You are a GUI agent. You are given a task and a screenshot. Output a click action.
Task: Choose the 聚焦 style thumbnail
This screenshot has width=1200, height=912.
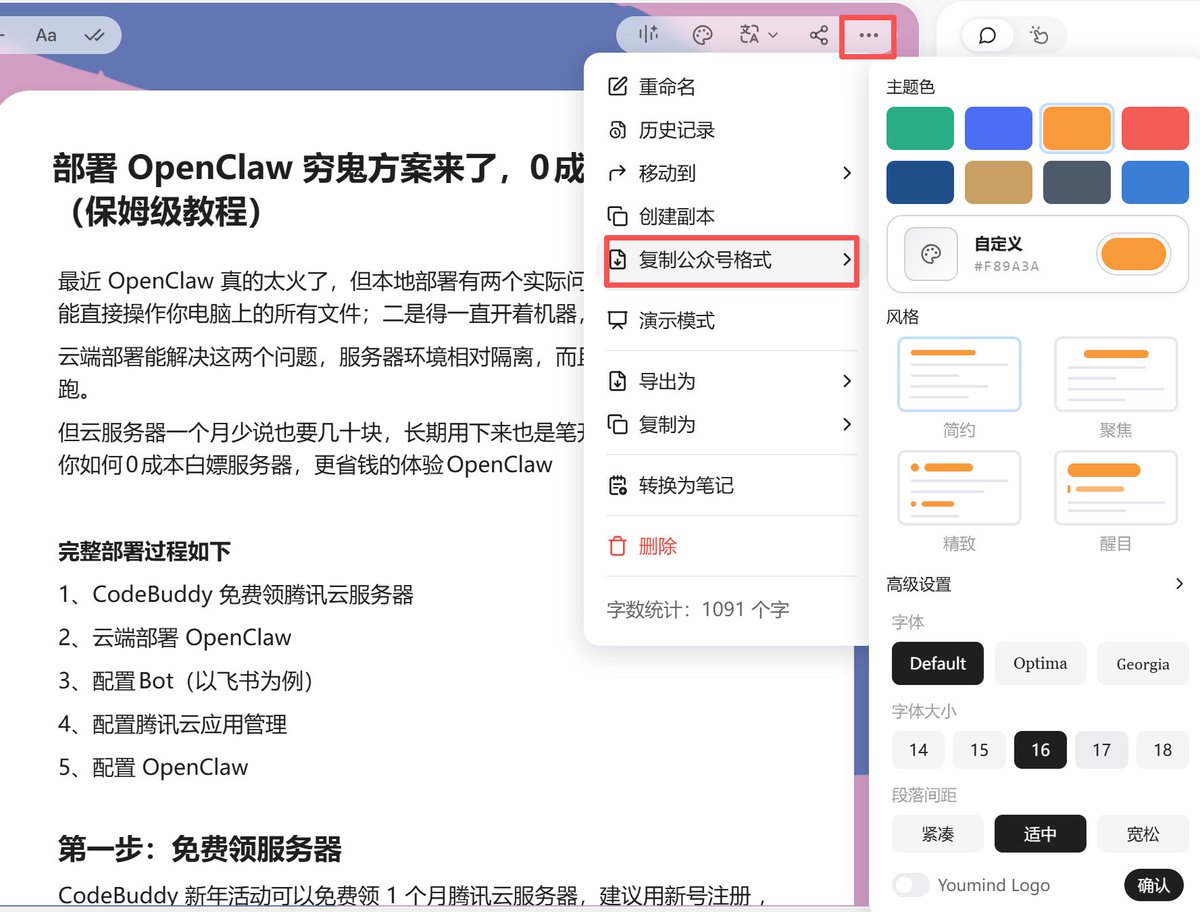[x=1116, y=374]
